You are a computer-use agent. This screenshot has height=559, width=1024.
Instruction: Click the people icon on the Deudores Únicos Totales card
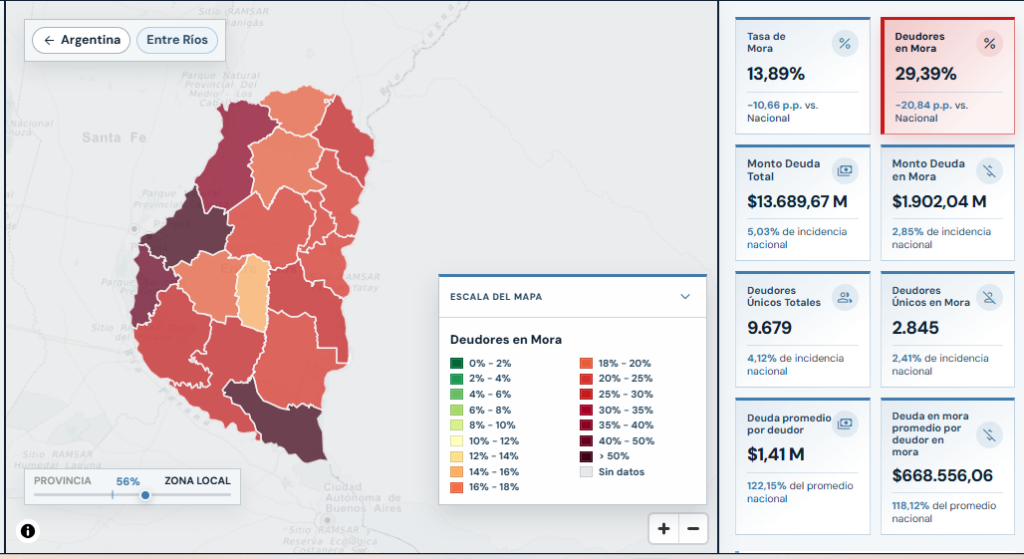(x=845, y=297)
